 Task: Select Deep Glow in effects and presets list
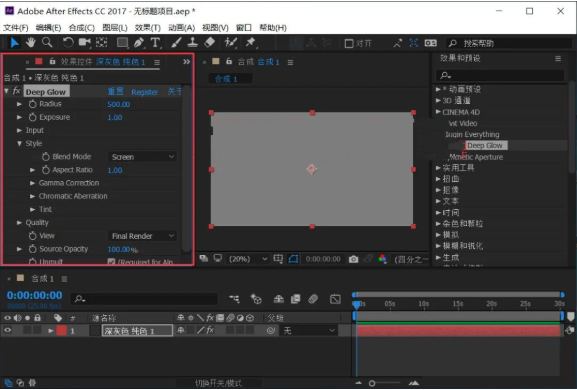point(485,145)
